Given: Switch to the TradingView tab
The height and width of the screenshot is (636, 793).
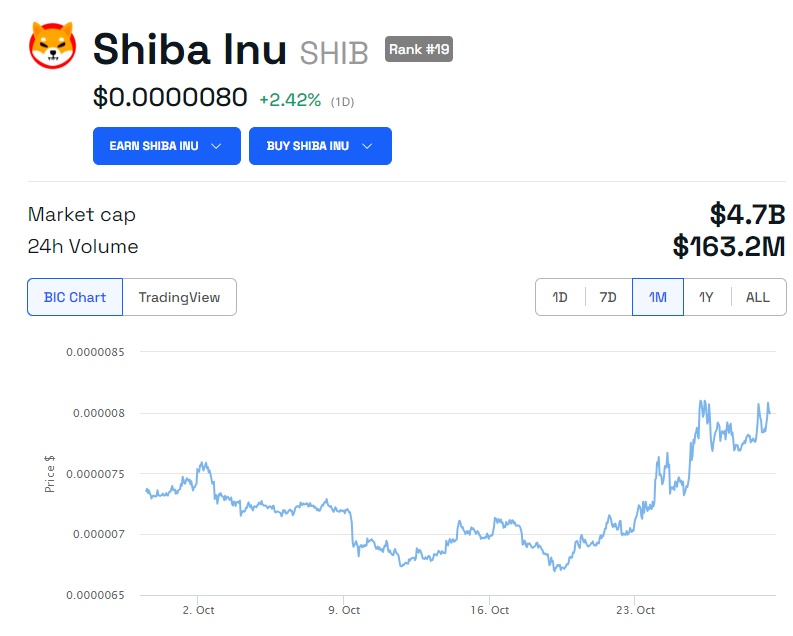Looking at the screenshot, I should click(x=179, y=297).
